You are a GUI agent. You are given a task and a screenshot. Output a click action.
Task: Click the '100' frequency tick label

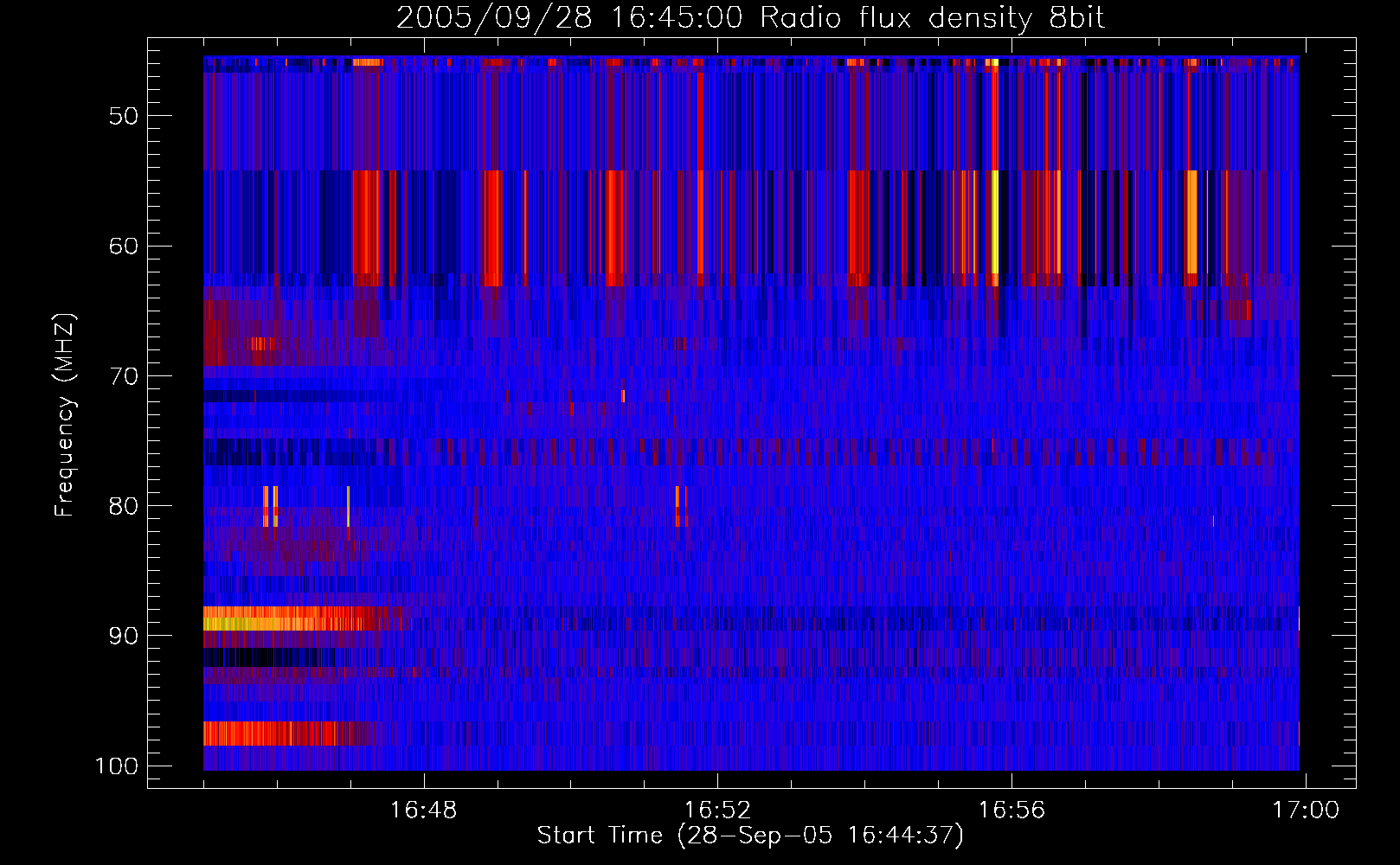tap(117, 766)
